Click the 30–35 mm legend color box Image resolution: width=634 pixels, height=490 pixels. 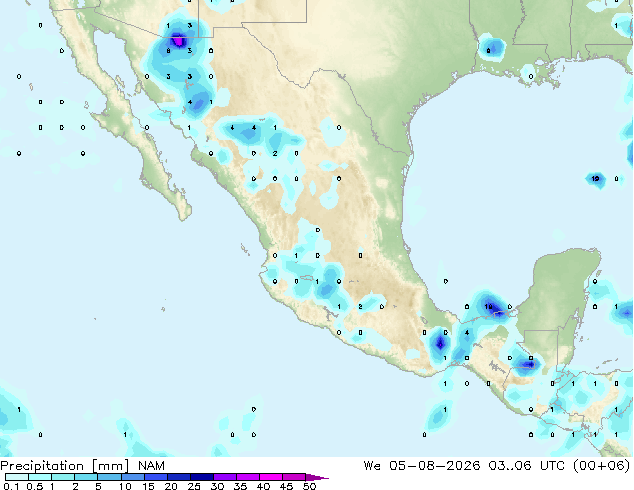(224, 477)
